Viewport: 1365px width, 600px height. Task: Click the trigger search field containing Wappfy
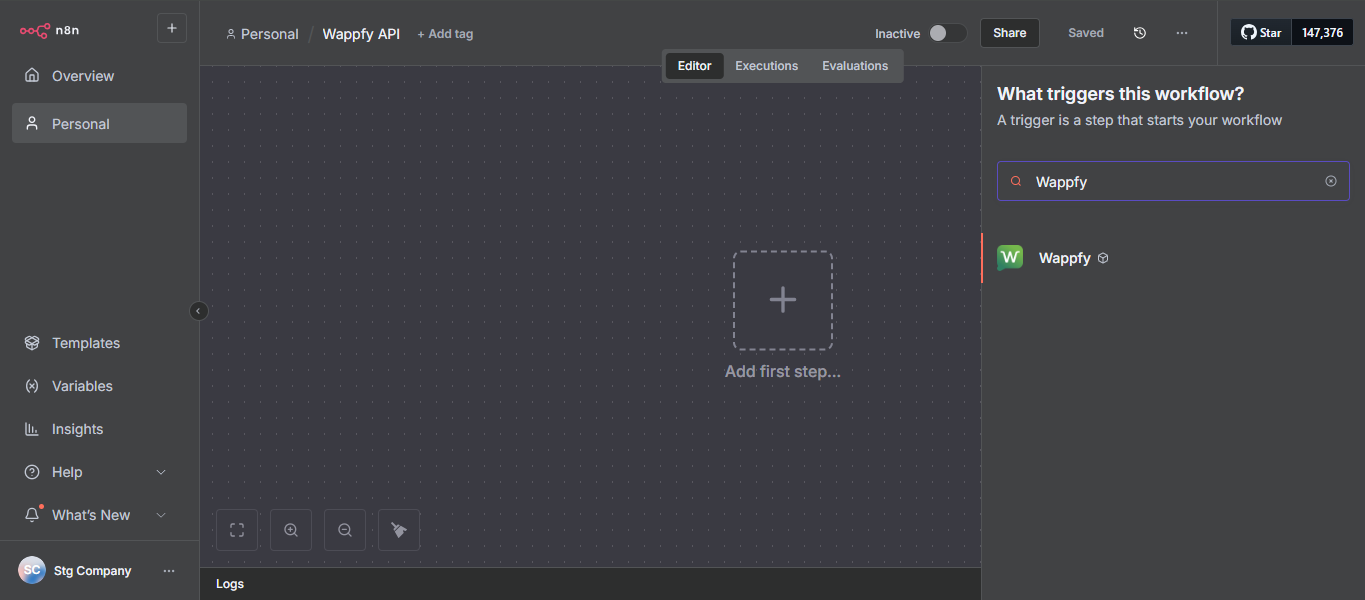pyautogui.click(x=1173, y=181)
